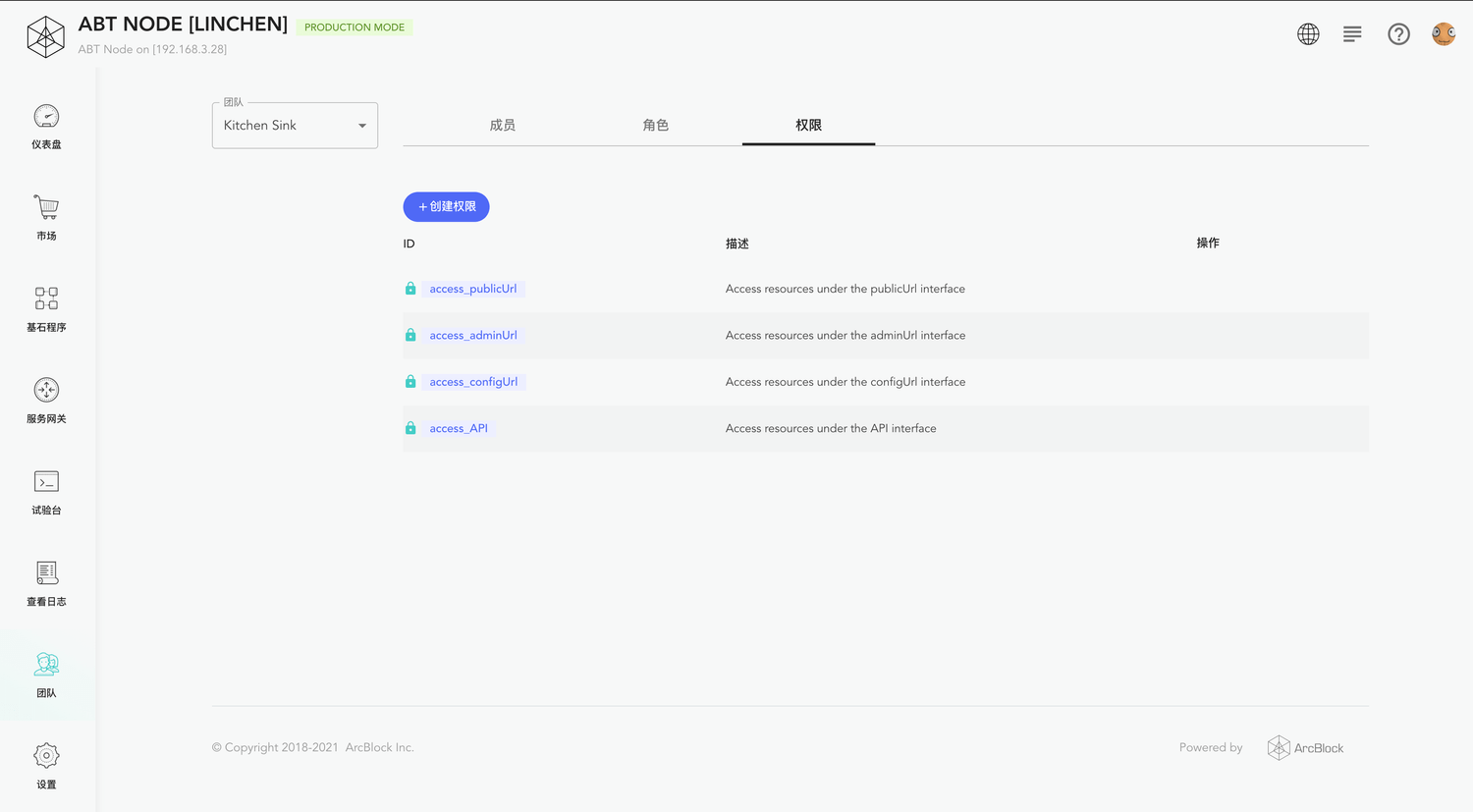Open the view logs (查看日志) icon
This screenshot has width=1473, height=812.
[46, 572]
